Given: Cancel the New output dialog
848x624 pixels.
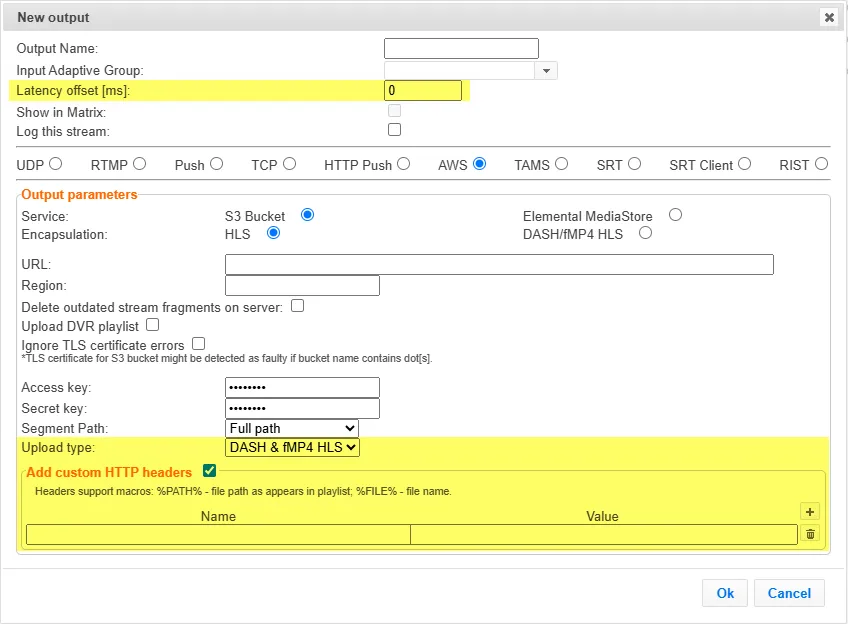Looking at the screenshot, I should 789,593.
